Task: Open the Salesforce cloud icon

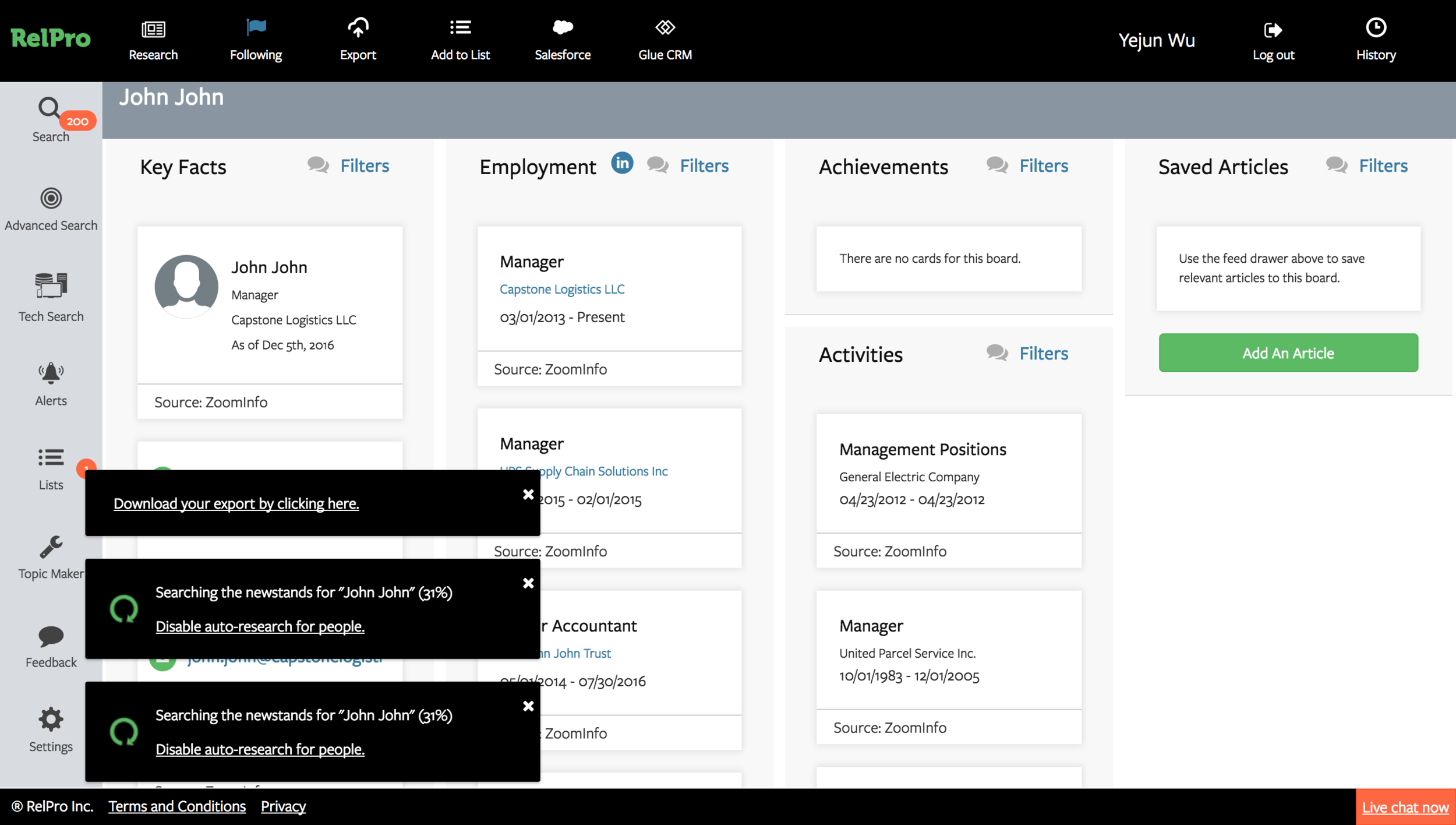Action: point(563,27)
